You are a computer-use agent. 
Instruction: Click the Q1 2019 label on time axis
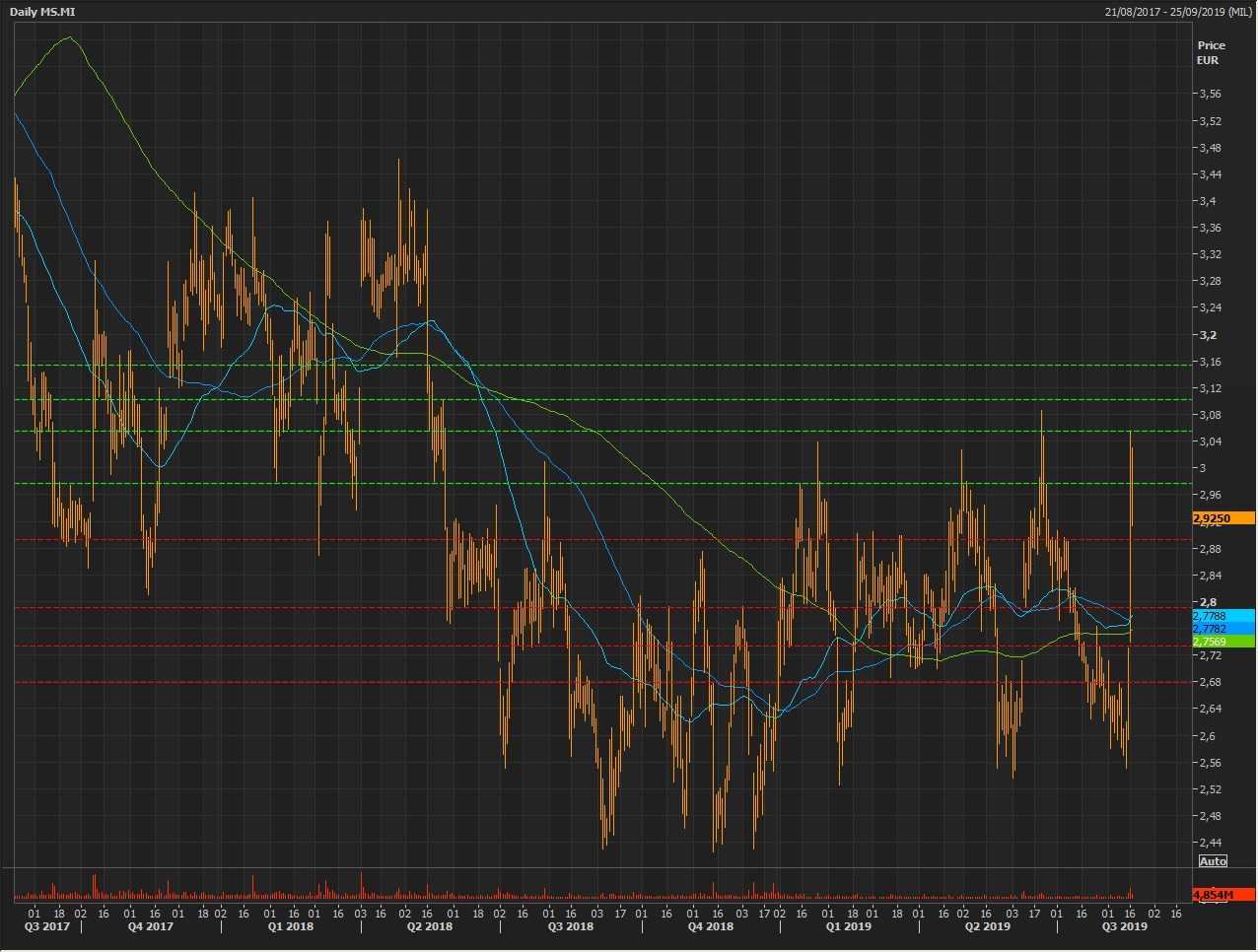click(x=848, y=926)
